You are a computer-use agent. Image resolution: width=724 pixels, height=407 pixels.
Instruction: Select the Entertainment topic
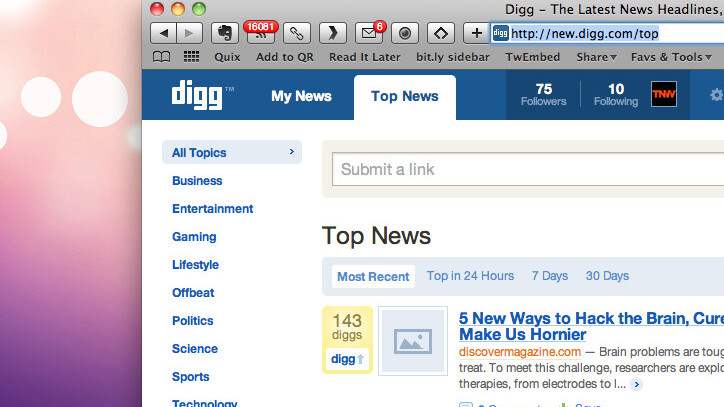tap(212, 209)
